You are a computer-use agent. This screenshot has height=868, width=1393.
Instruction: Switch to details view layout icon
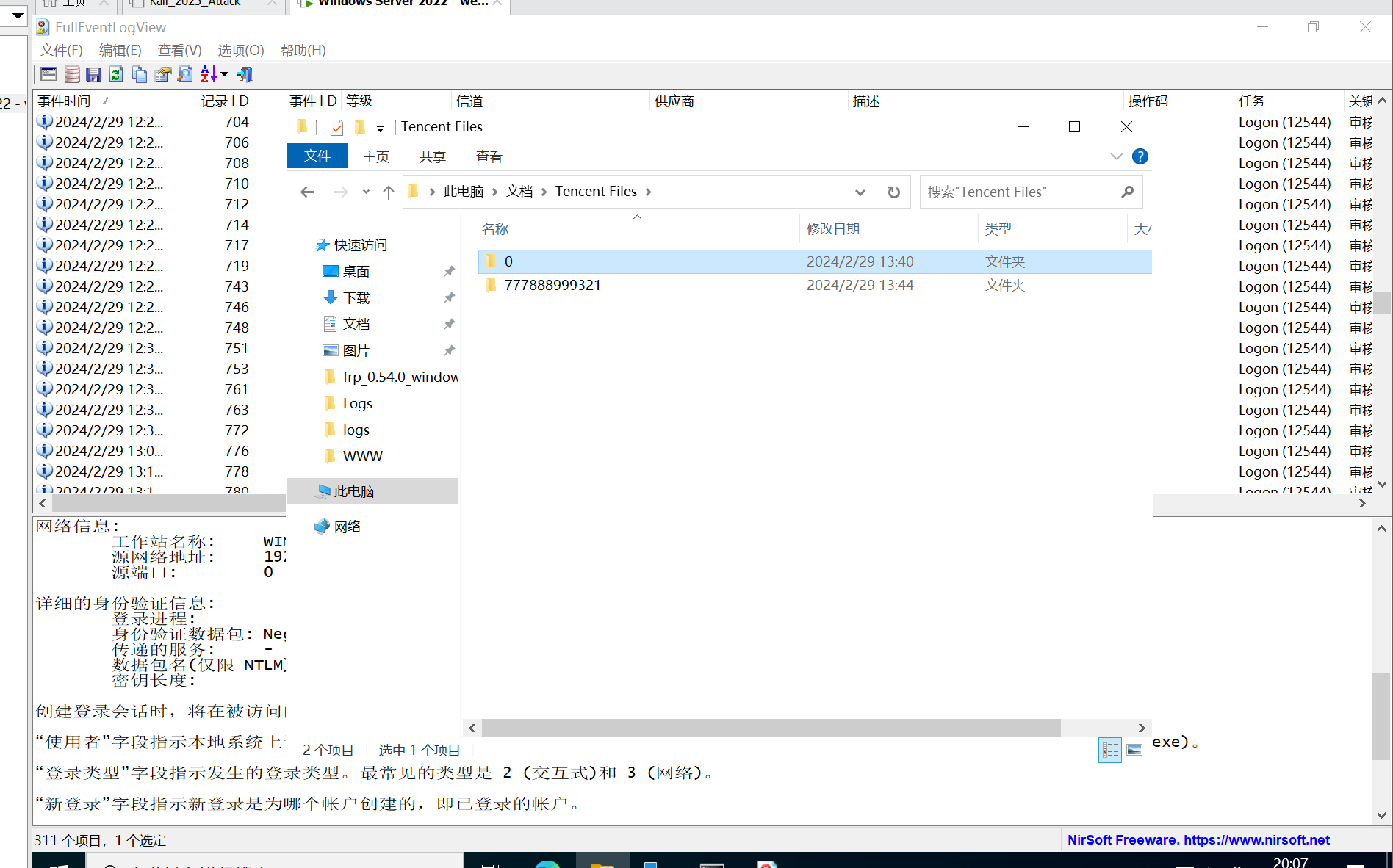[1110, 751]
